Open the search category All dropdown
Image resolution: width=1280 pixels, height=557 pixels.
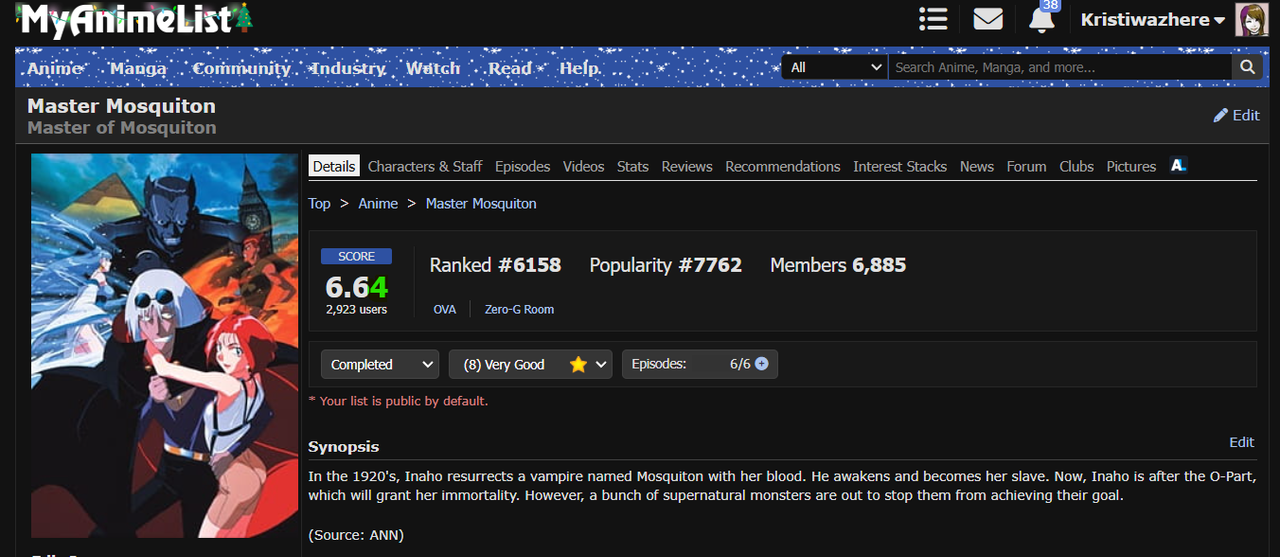coord(835,67)
